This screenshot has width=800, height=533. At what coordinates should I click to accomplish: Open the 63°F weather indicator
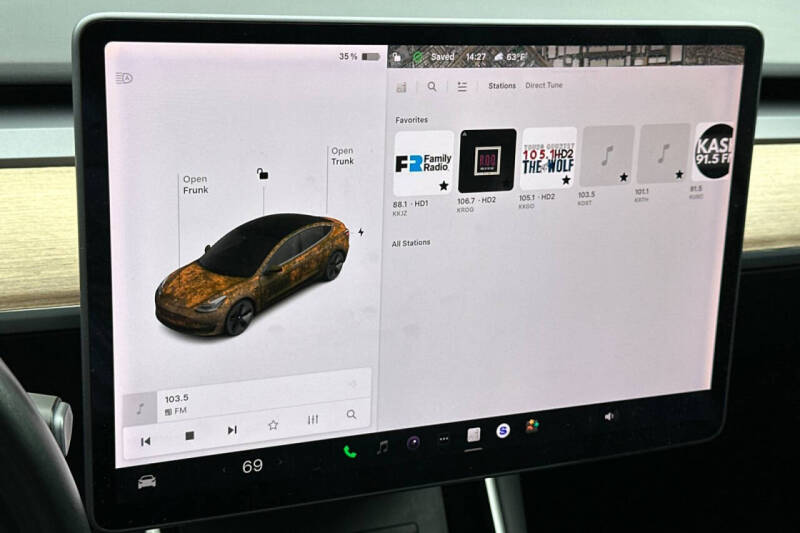pos(510,57)
